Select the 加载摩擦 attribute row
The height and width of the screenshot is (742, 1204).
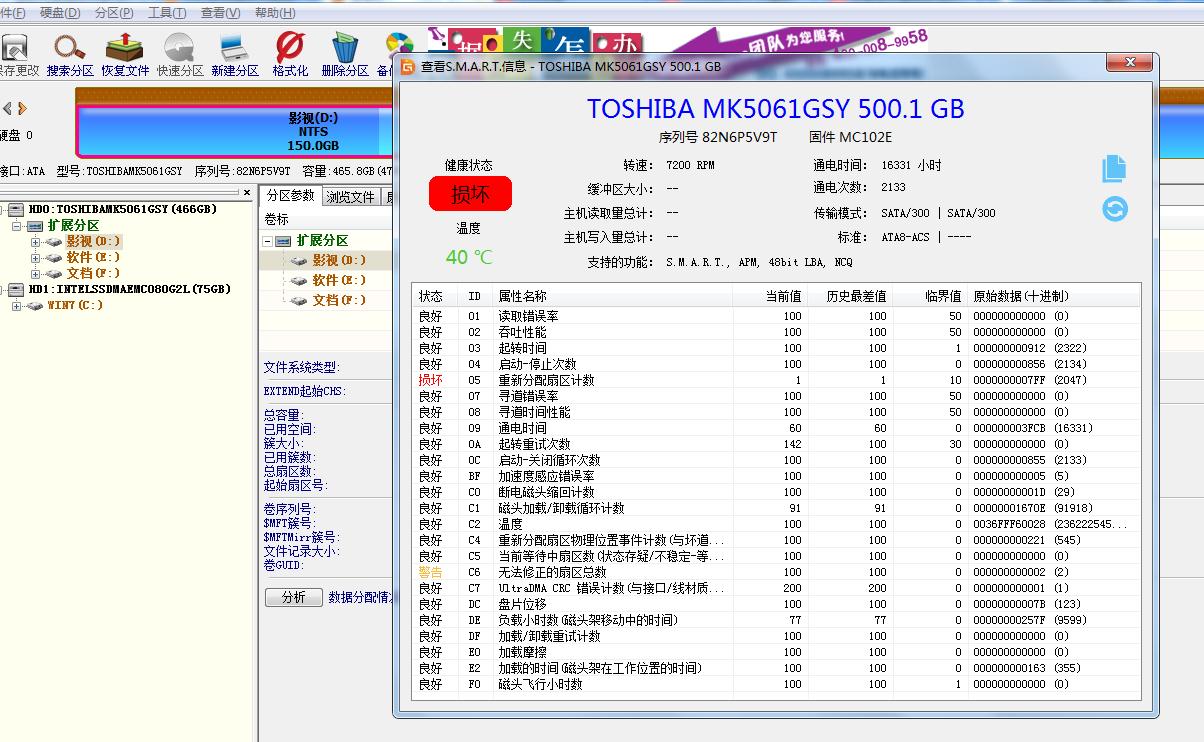click(x=776, y=652)
